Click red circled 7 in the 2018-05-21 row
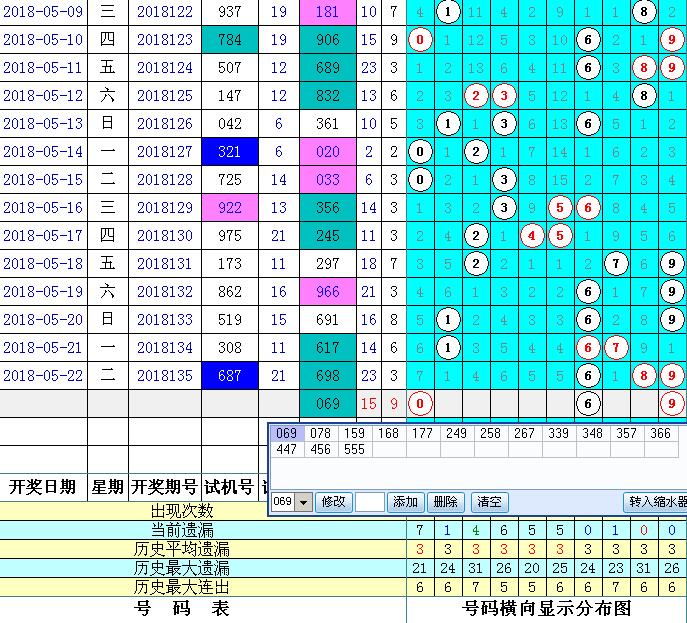The width and height of the screenshot is (687, 623). tap(616, 348)
